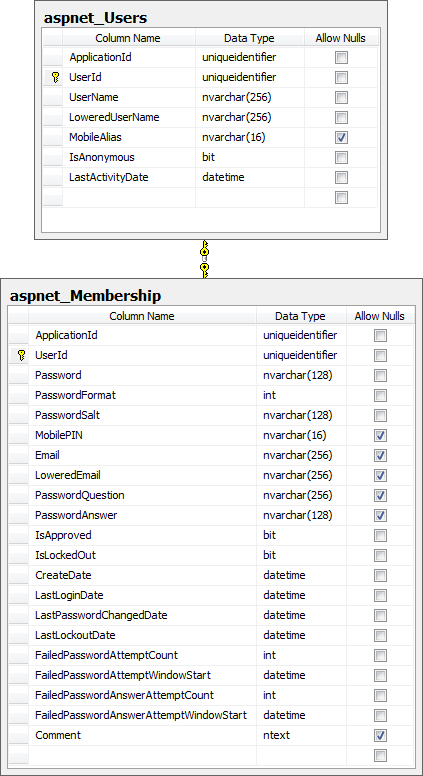The height and width of the screenshot is (776, 423).
Task: Select LoweredEmail column name cell
Action: point(142,475)
